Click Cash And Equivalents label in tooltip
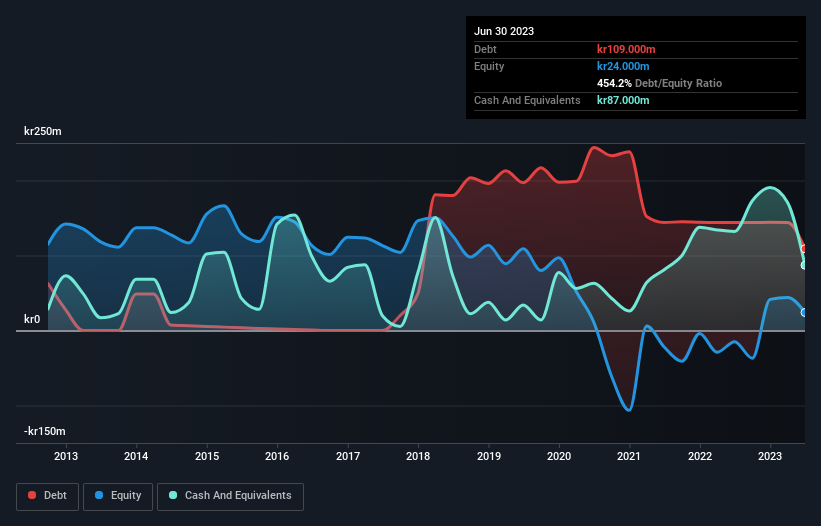Screen dimensions: 821x526 (527, 100)
